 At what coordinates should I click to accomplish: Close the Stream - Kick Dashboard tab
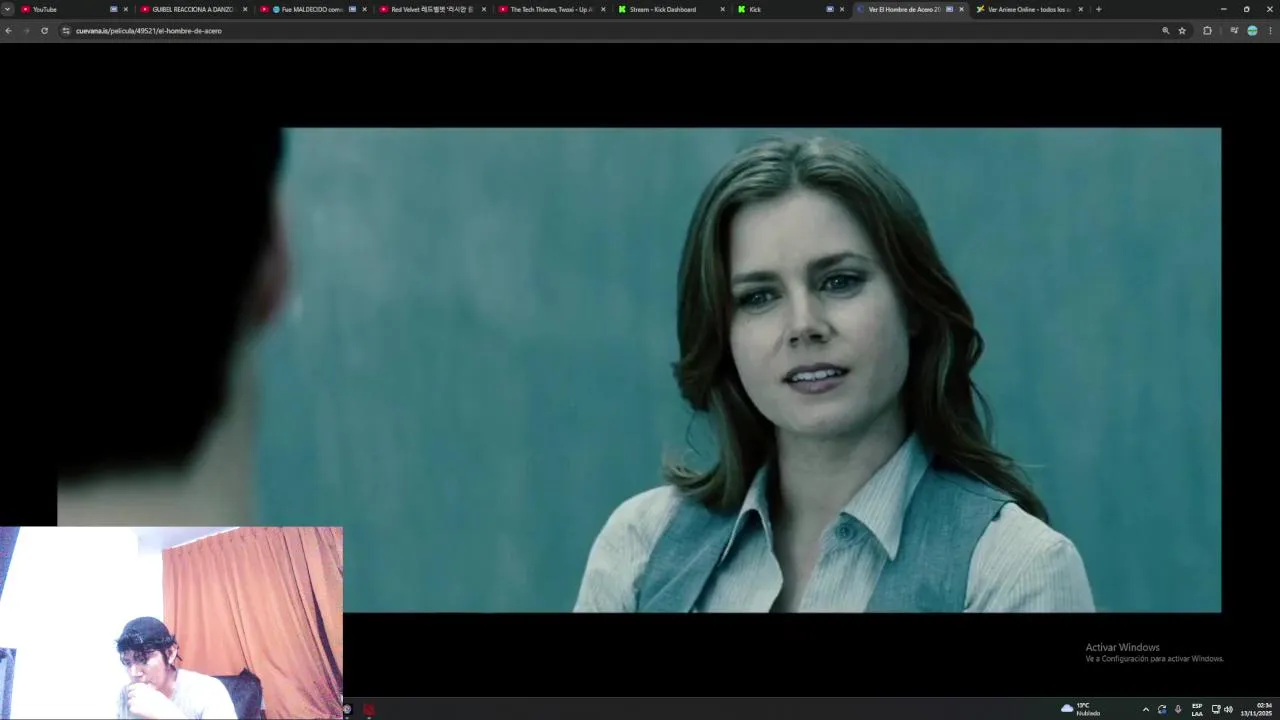coord(722,9)
